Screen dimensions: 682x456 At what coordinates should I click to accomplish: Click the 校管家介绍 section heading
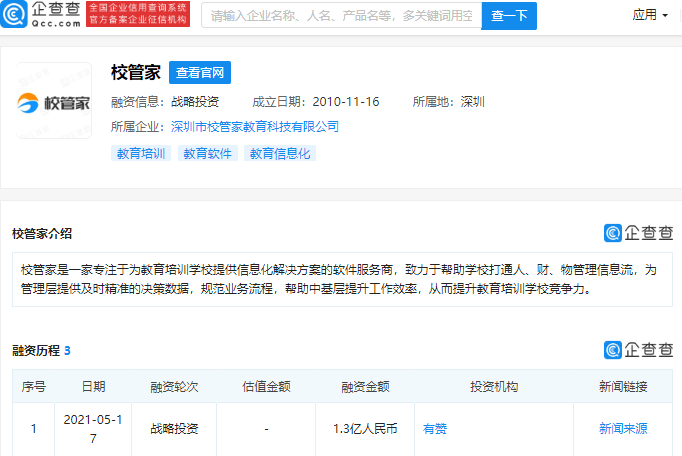pyautogui.click(x=42, y=234)
